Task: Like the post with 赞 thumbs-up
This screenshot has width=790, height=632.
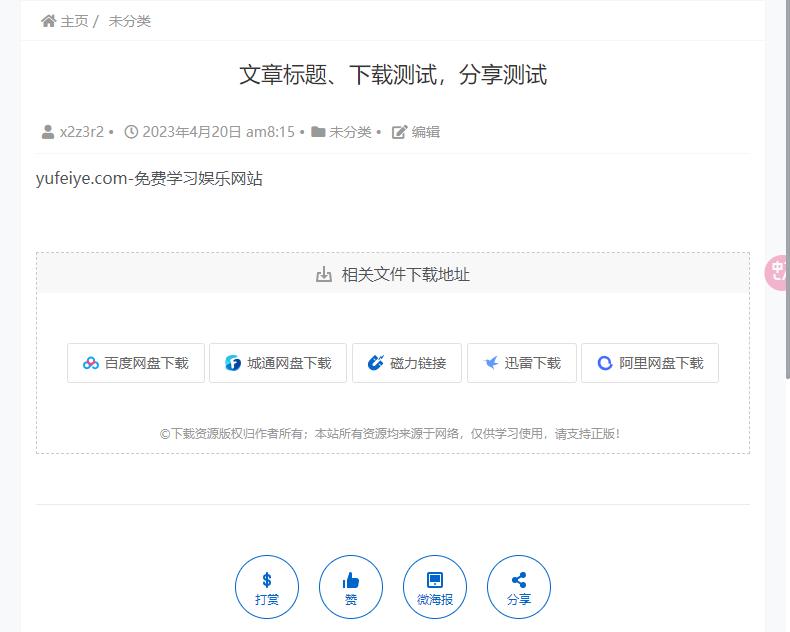Action: click(351, 587)
